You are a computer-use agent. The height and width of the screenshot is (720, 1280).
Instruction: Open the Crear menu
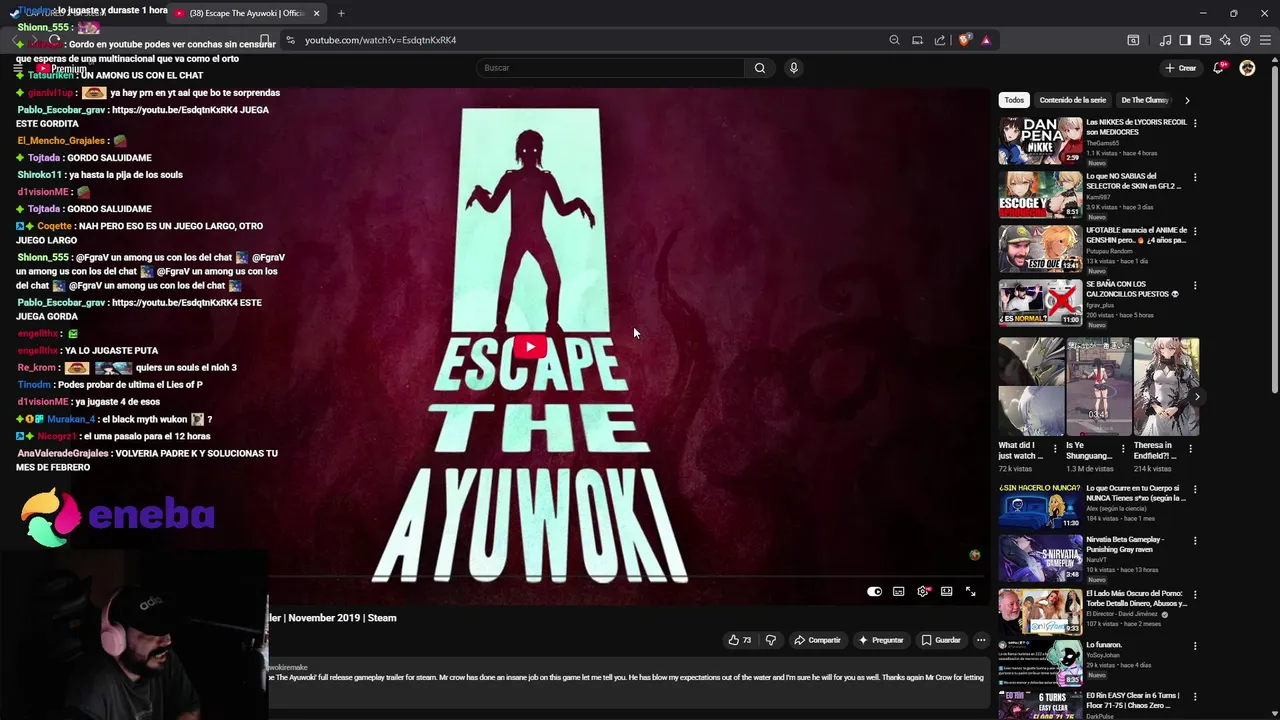[1180, 68]
